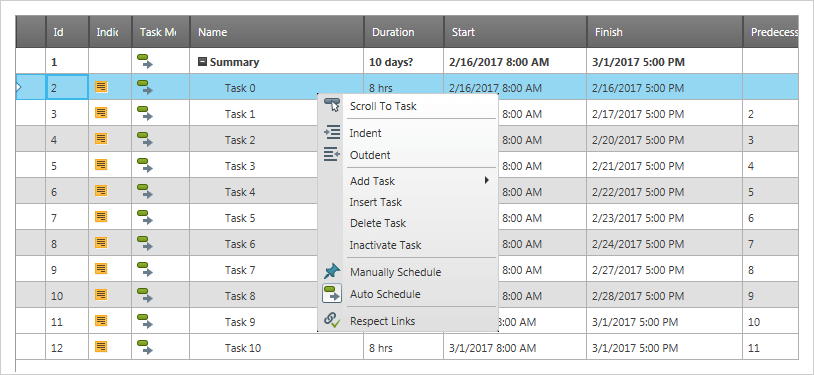Select the Id cell of row 2
This screenshot has width=814, height=375.
[x=67, y=87]
